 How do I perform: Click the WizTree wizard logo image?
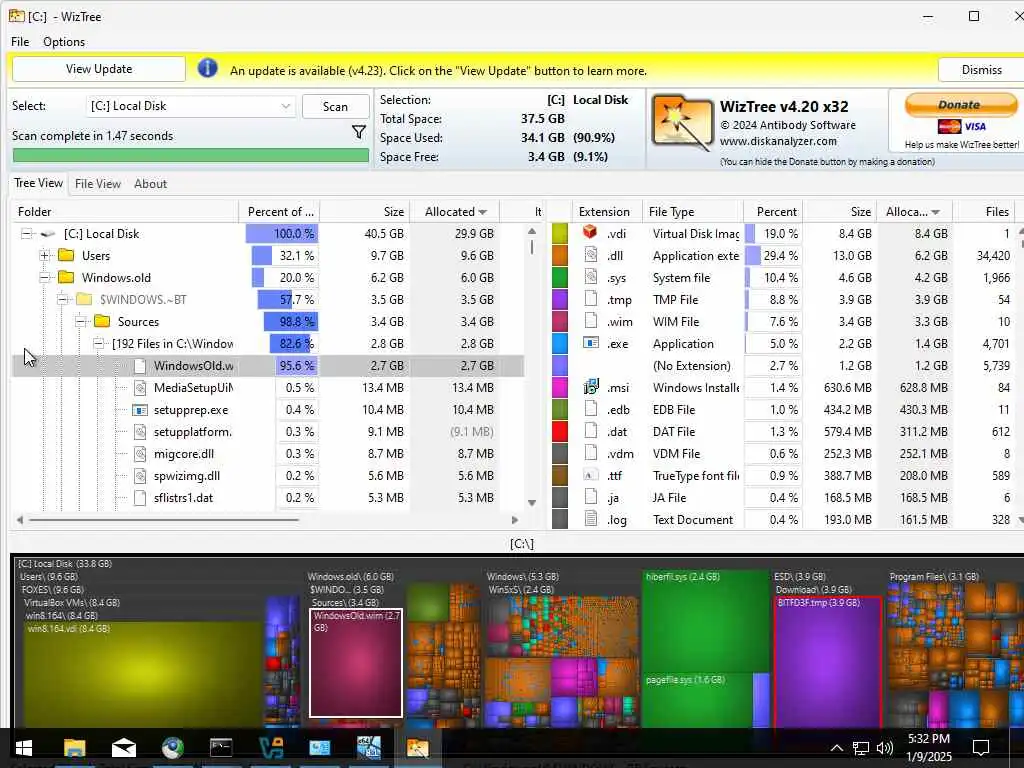click(682, 123)
